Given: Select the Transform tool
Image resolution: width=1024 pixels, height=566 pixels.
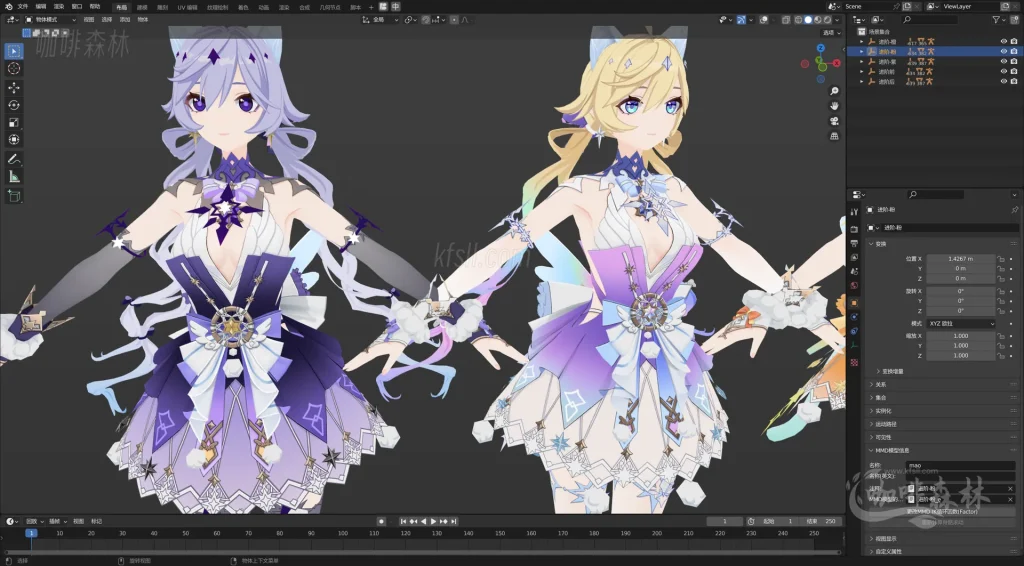Looking at the screenshot, I should (14, 139).
